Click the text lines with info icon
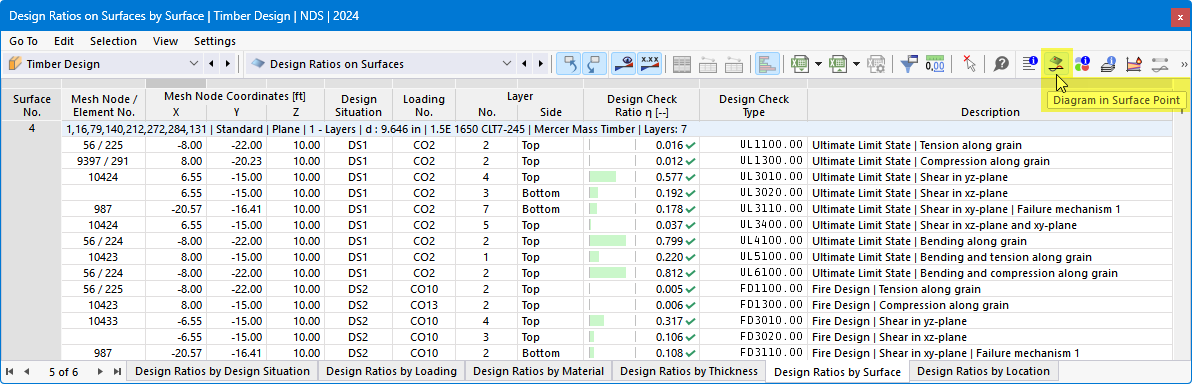Image resolution: width=1192 pixels, height=384 pixels. [1030, 64]
